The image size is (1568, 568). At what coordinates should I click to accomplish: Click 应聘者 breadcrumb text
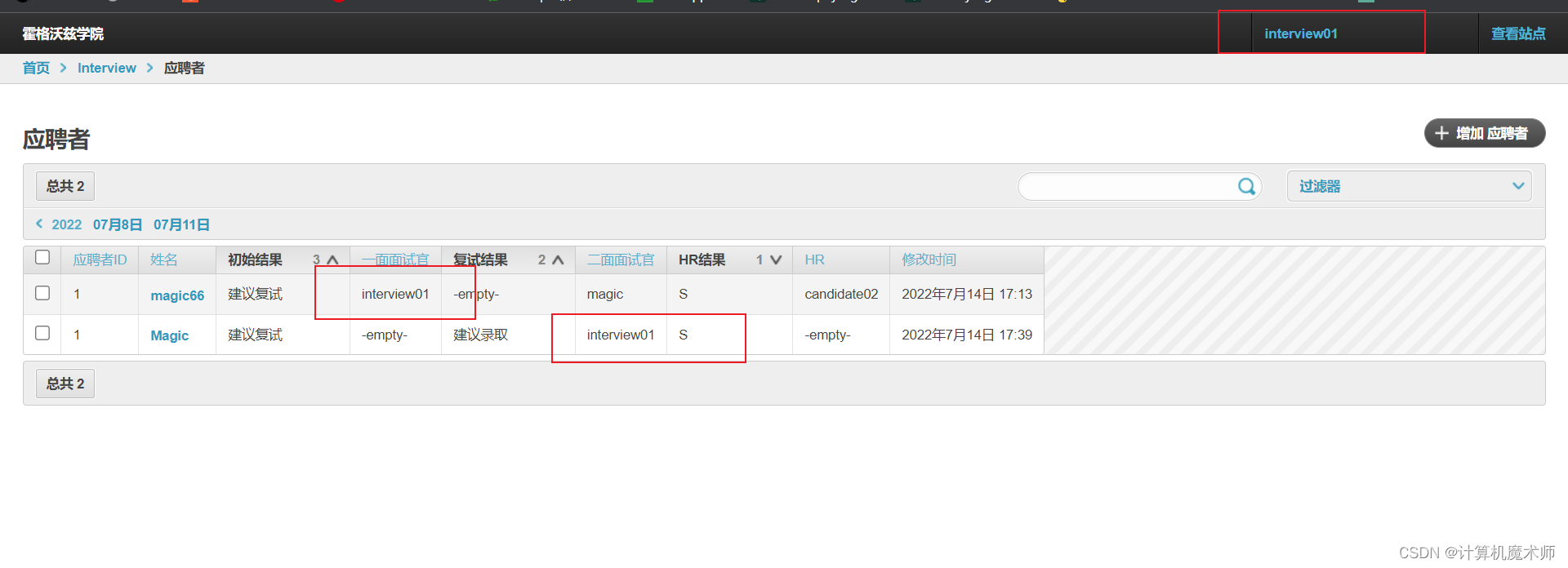[x=185, y=68]
